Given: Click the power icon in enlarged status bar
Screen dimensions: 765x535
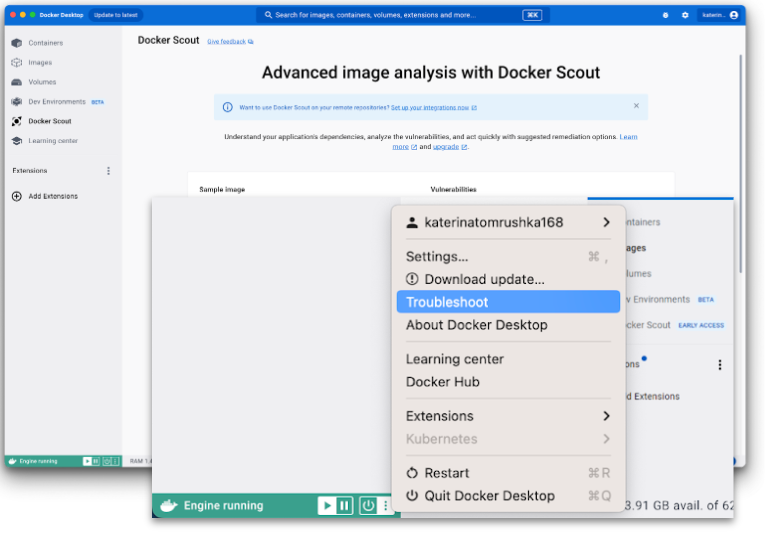Looking at the screenshot, I should tap(368, 506).
